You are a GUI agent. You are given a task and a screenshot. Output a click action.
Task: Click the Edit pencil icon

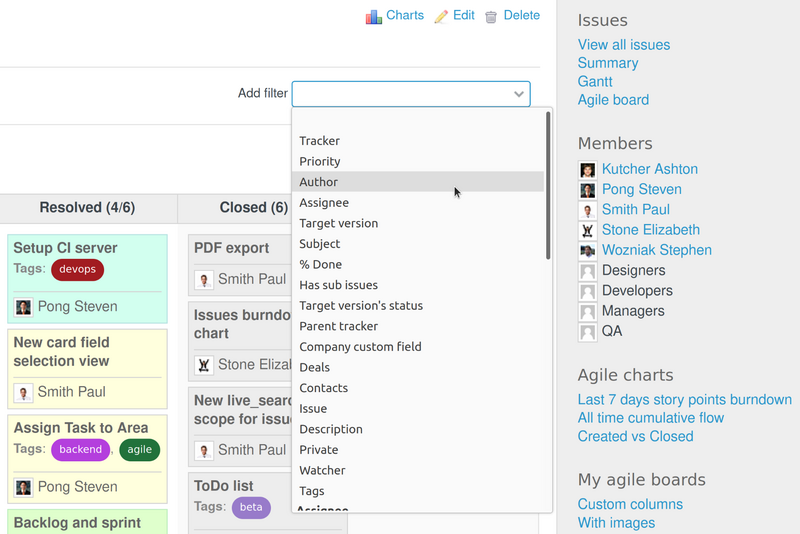tap(441, 17)
